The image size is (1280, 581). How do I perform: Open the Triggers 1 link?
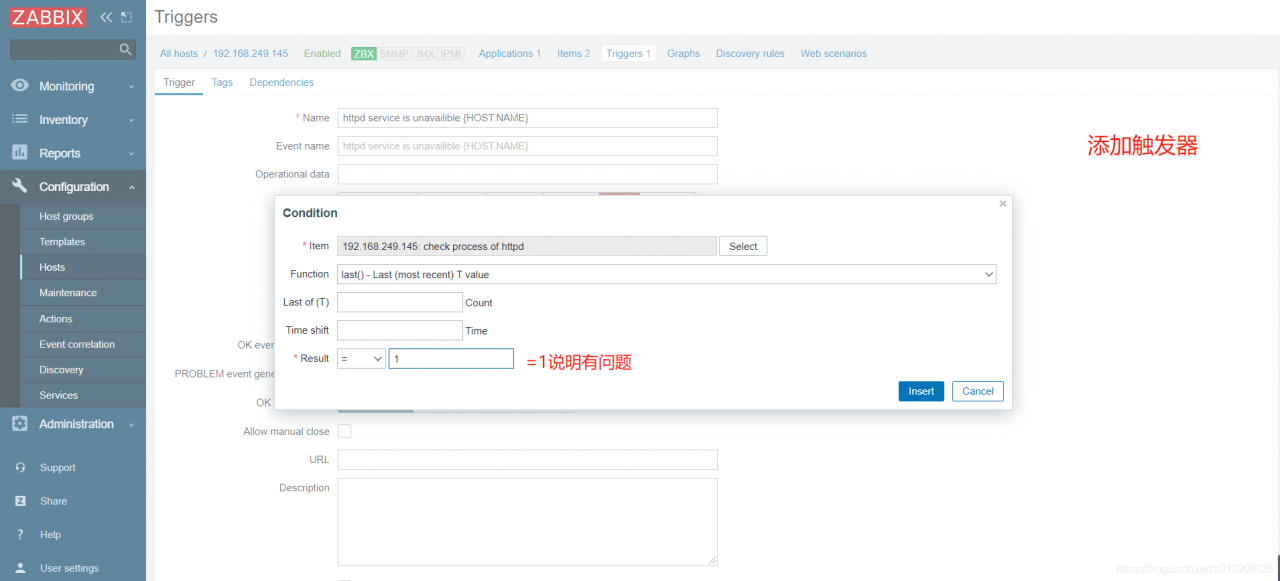(x=628, y=54)
